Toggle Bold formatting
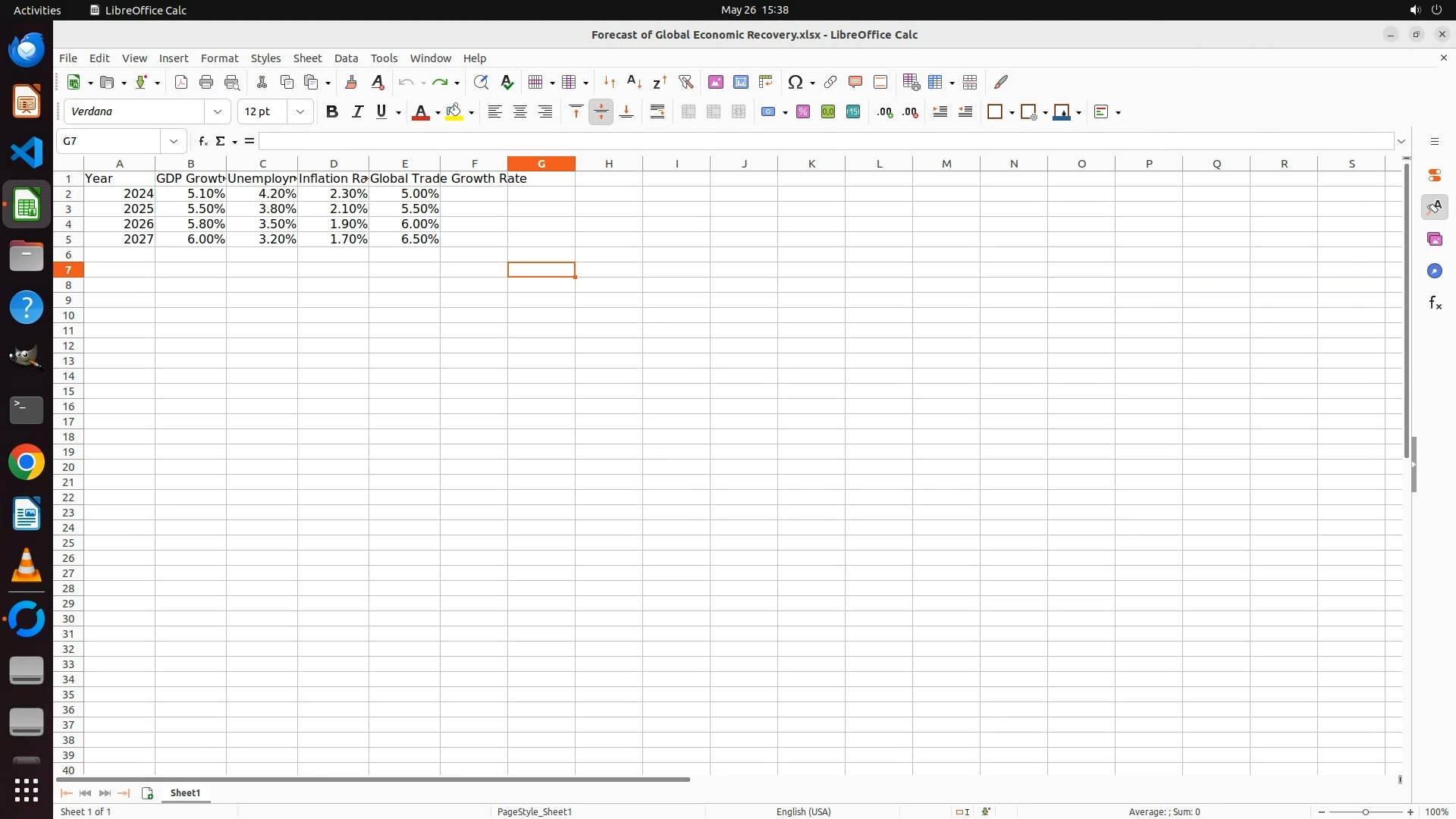This screenshot has width=1456, height=819. tap(332, 112)
